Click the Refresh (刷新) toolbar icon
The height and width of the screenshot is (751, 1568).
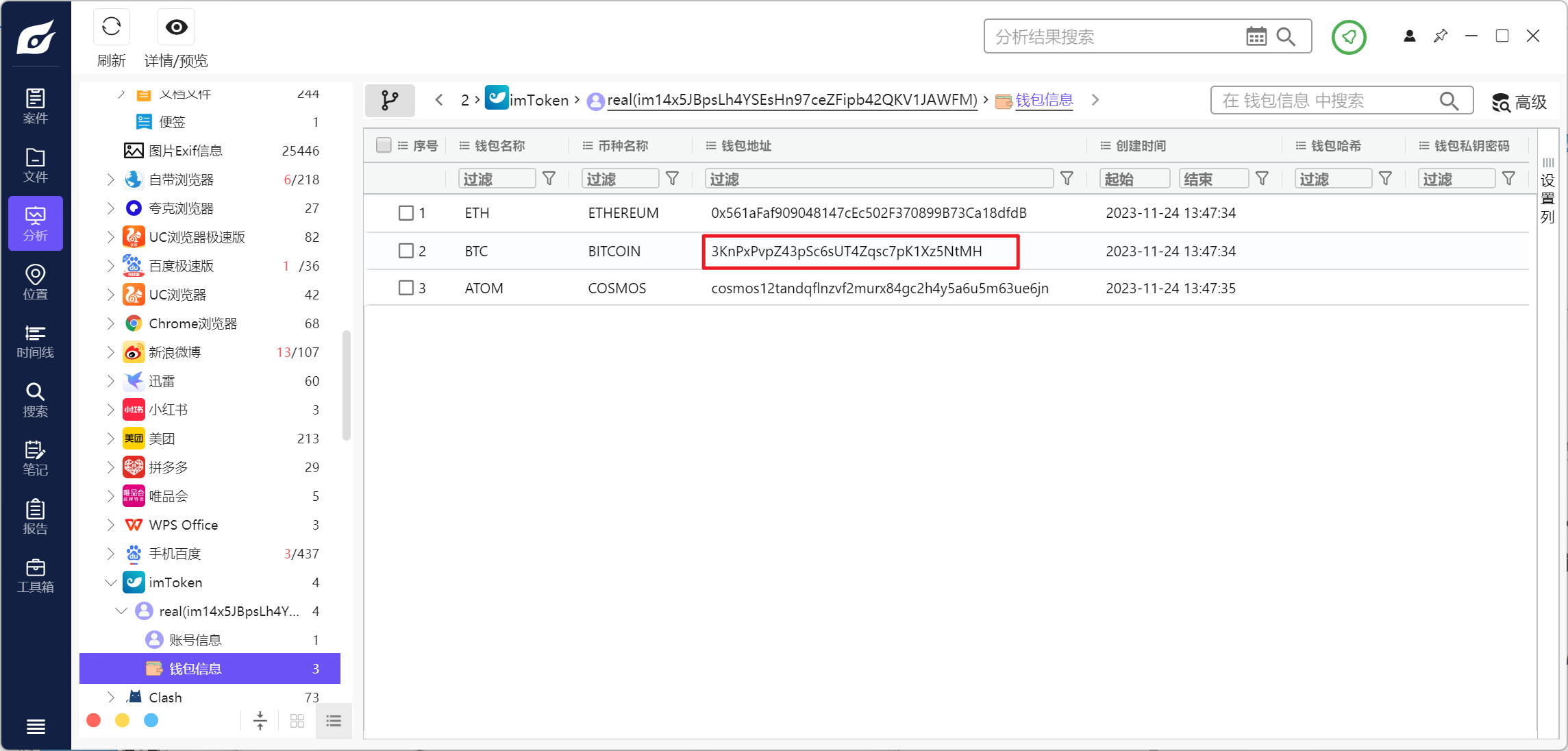(111, 27)
